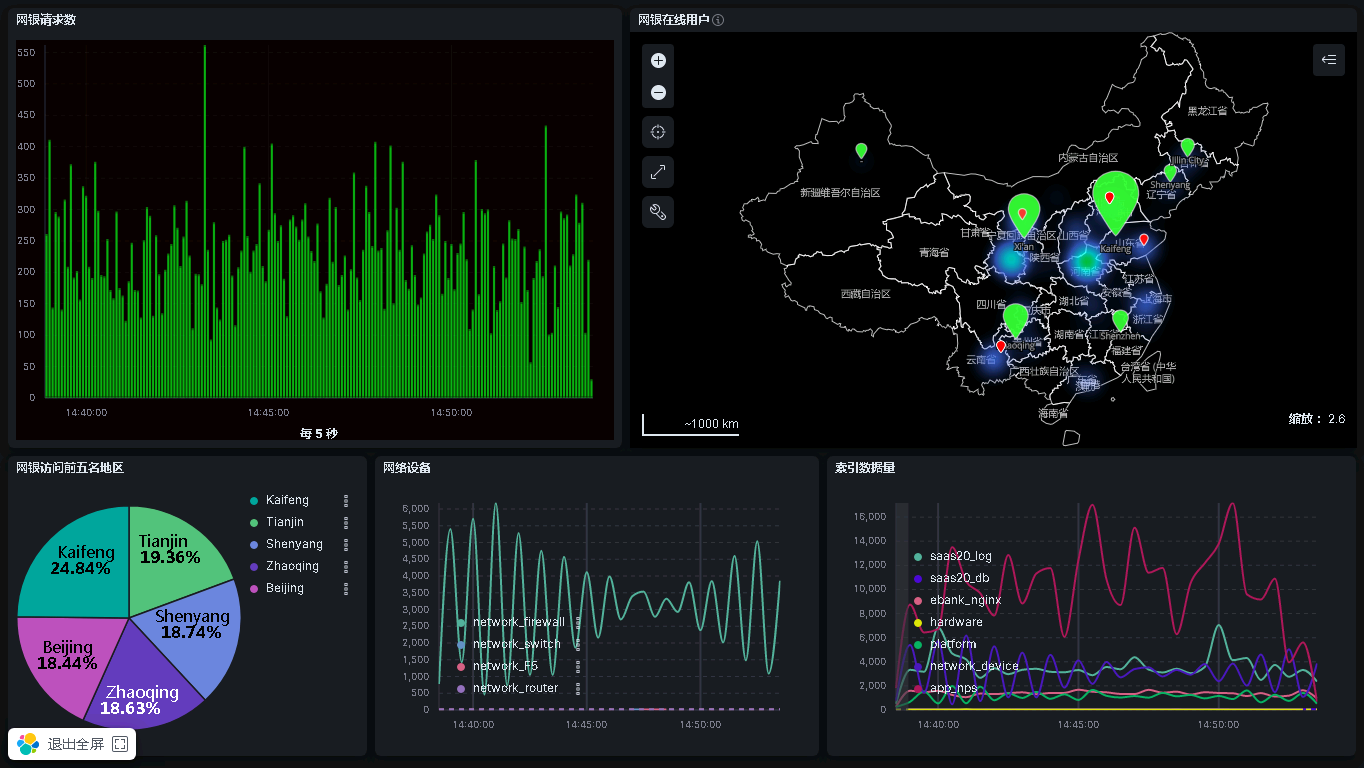Viewport: 1364px width, 768px height.
Task: Open options menu for network_firewall legend
Action: (577, 622)
